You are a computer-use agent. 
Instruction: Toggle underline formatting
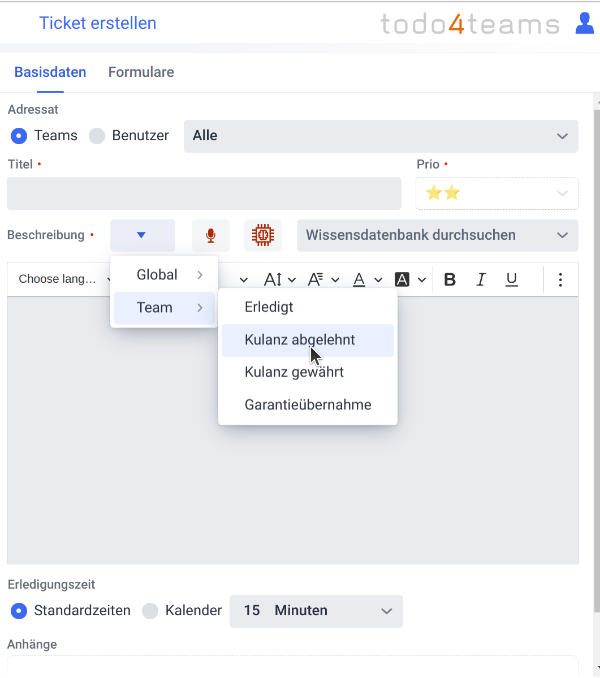(x=511, y=280)
